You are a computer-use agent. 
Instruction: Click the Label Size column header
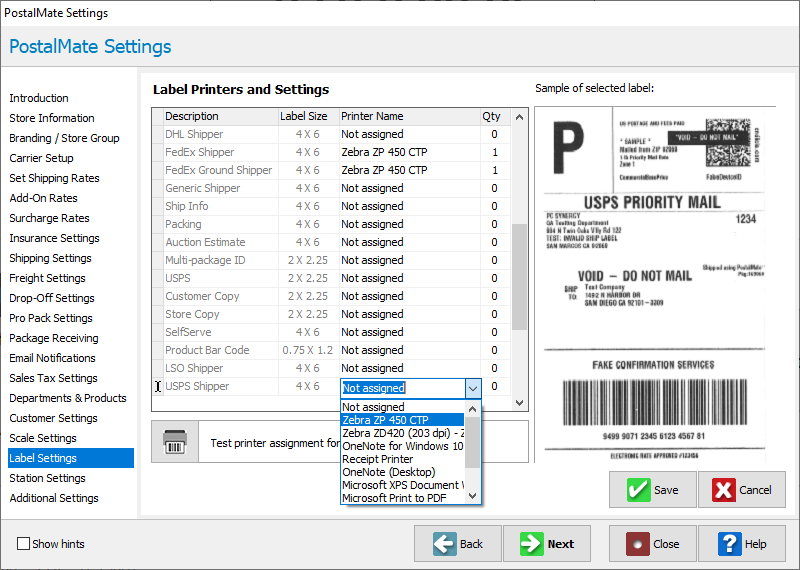(x=309, y=116)
